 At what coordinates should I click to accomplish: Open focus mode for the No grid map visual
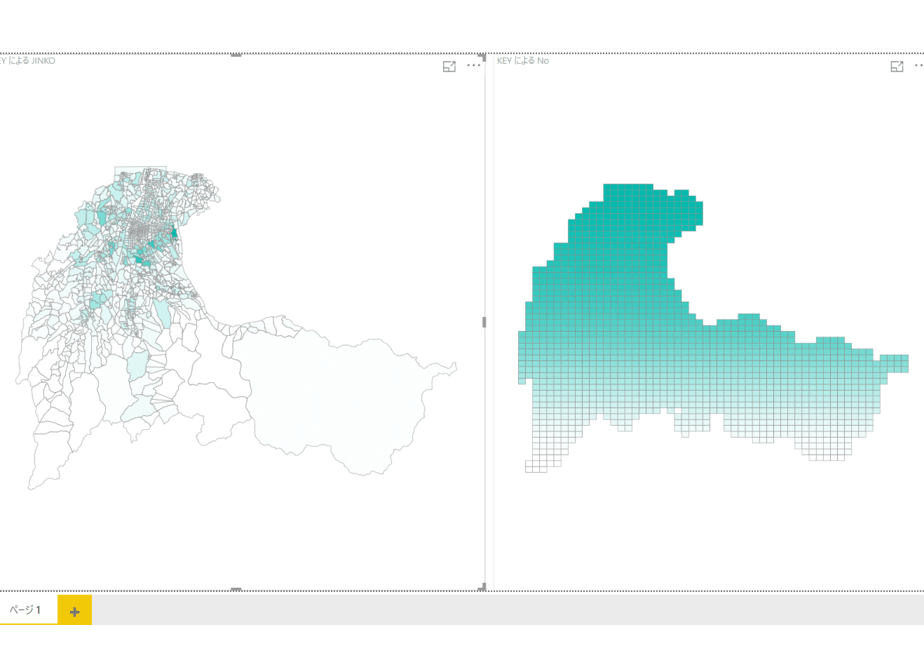(897, 67)
